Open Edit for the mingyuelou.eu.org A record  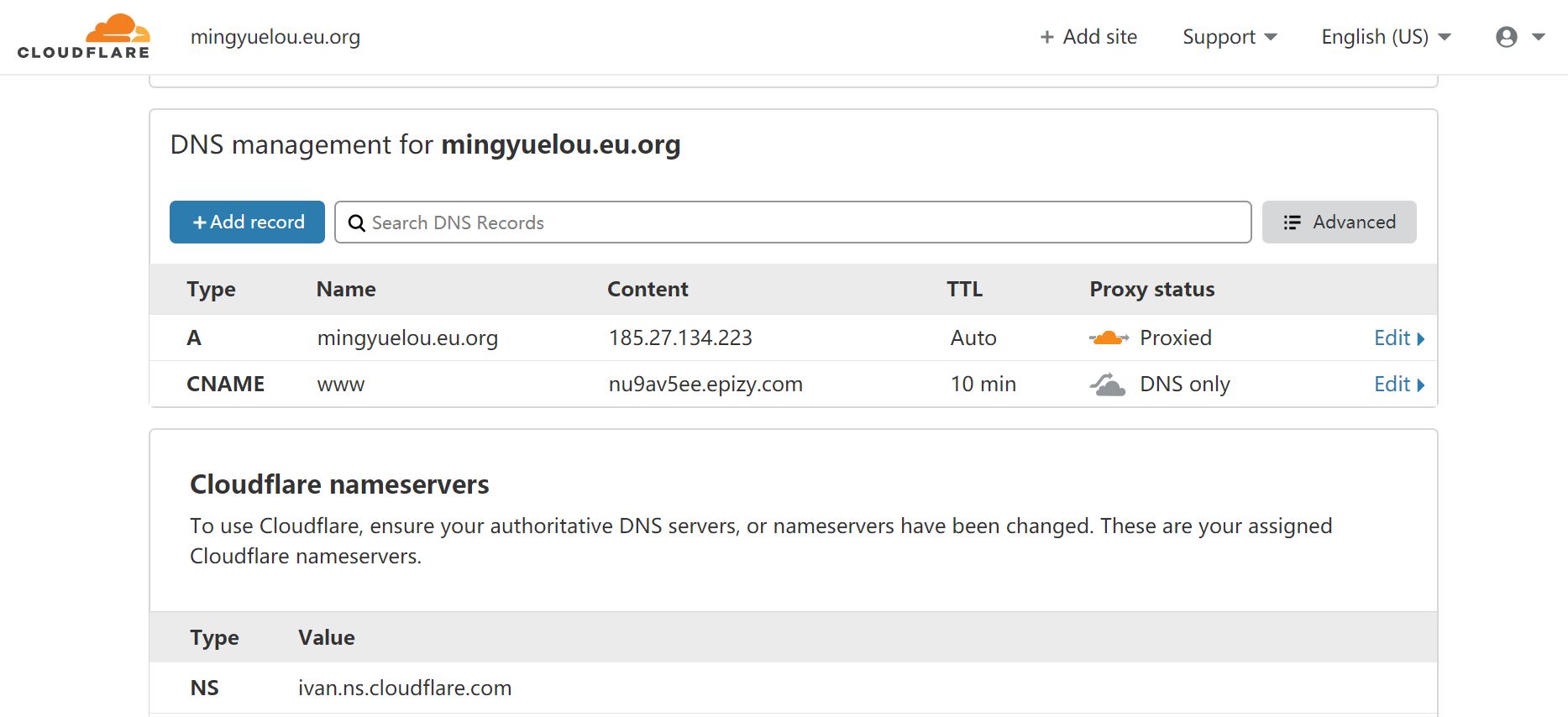pyautogui.click(x=1399, y=338)
